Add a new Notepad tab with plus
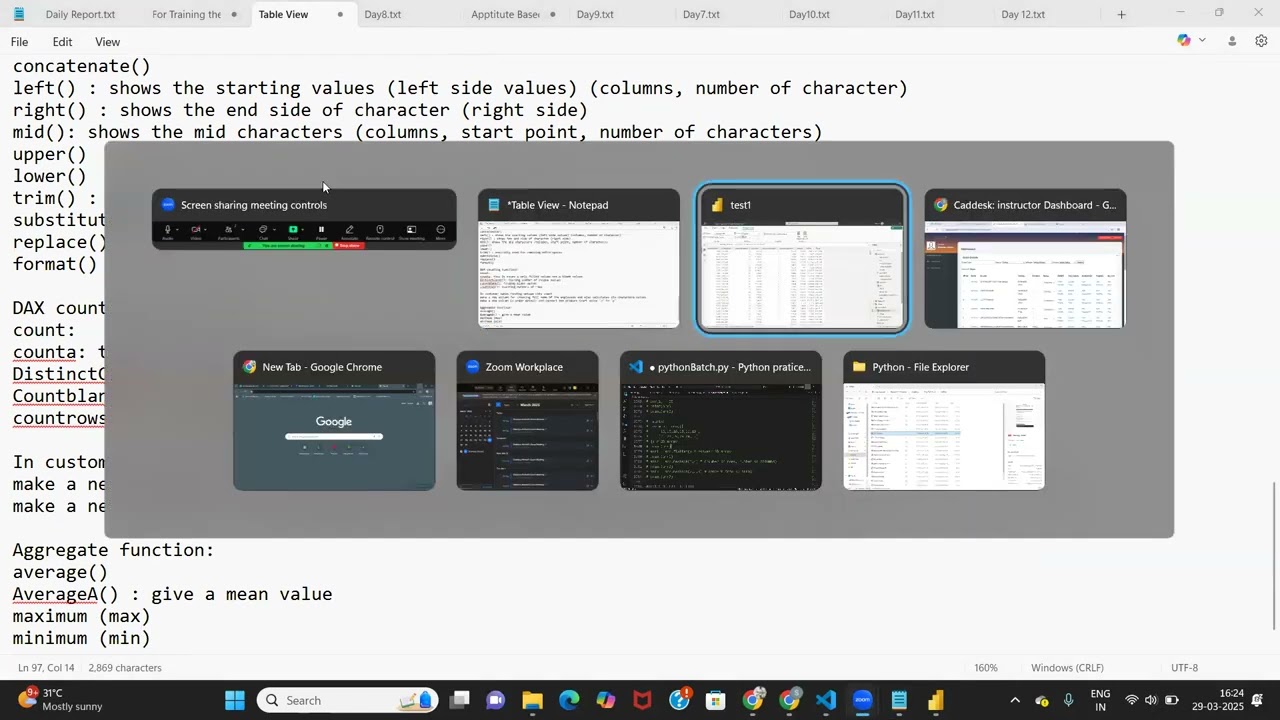This screenshot has width=1280, height=720. pyautogui.click(x=1121, y=14)
